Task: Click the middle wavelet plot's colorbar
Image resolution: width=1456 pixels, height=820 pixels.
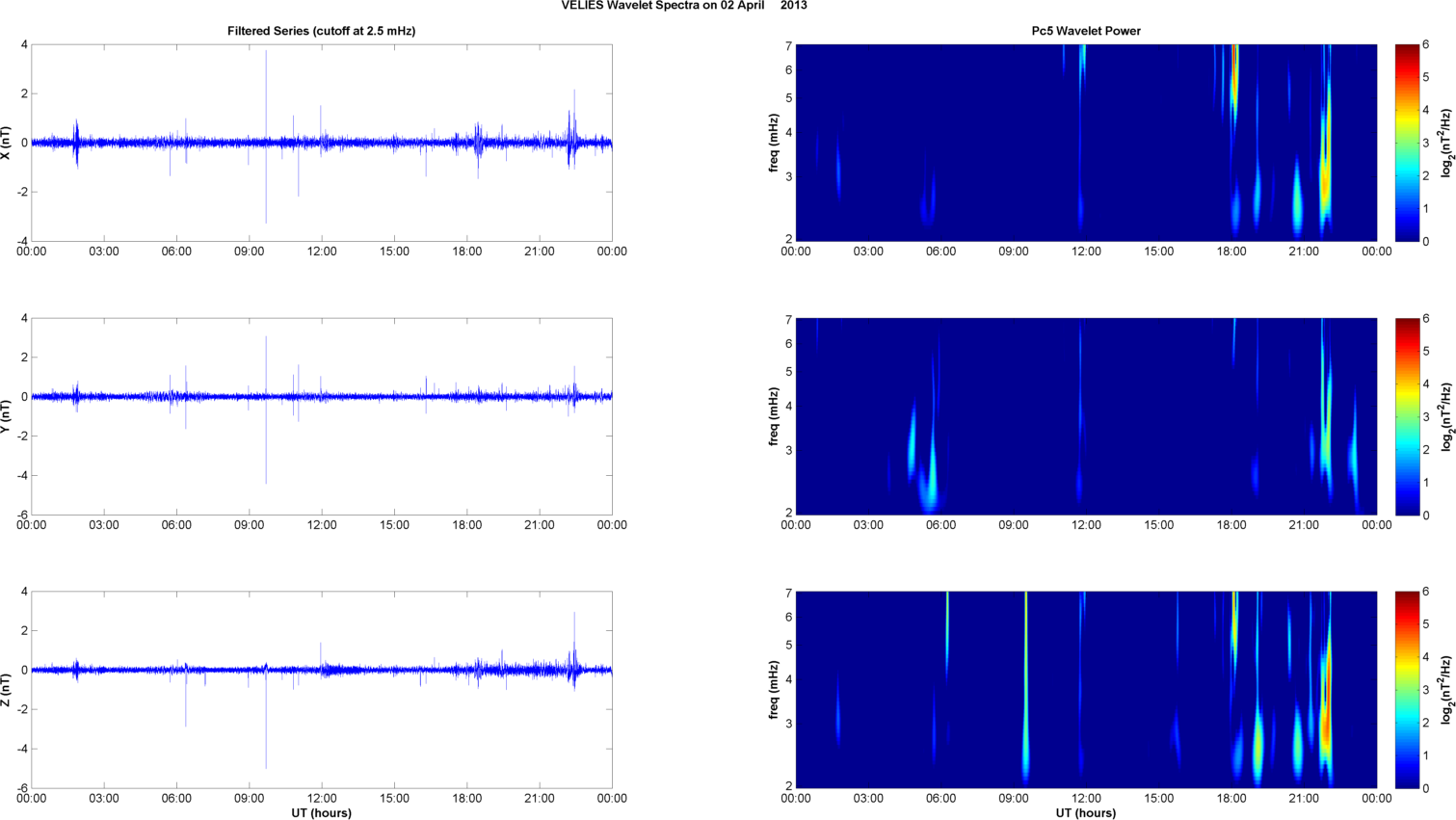Action: 1407,416
